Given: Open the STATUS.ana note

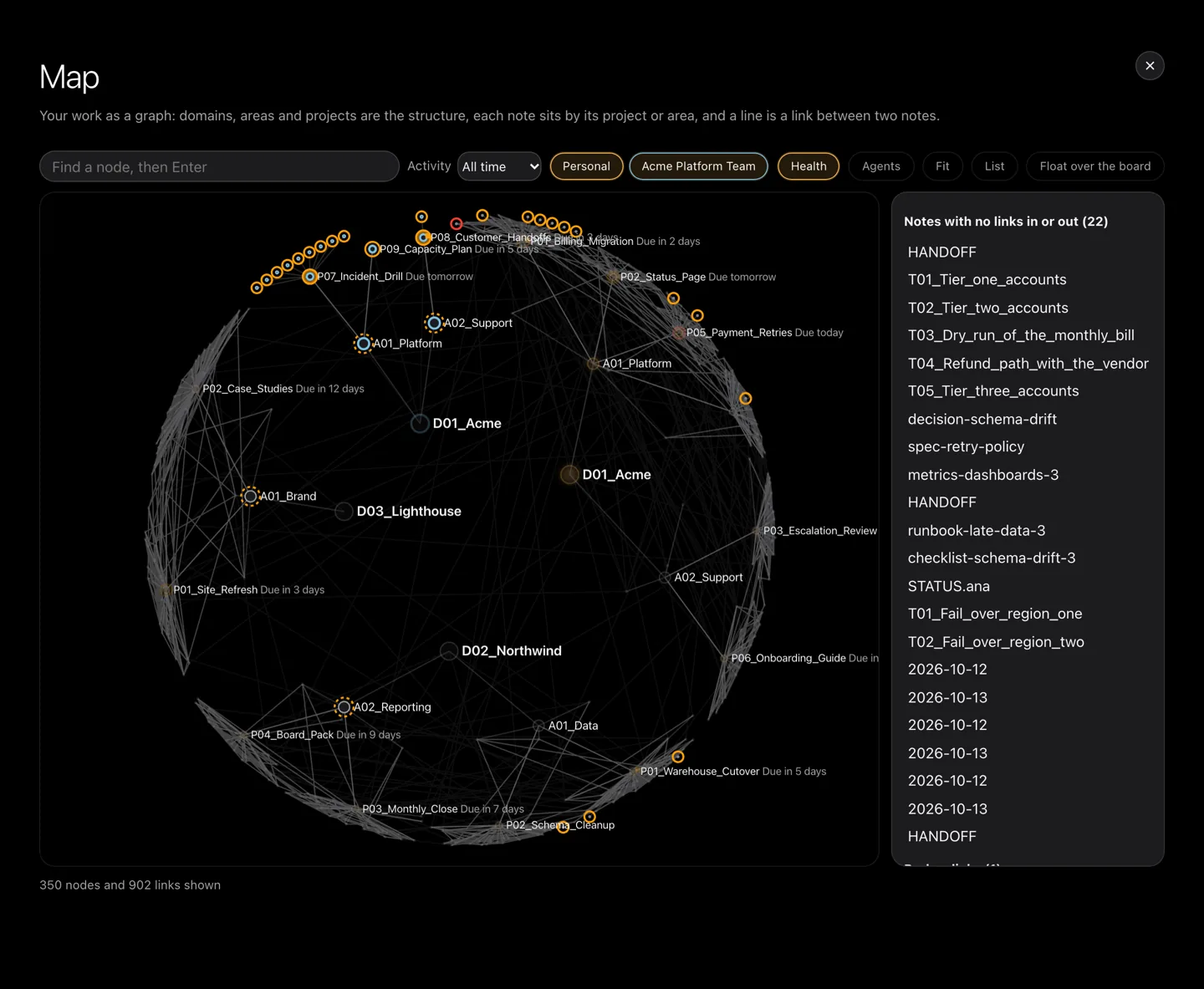Looking at the screenshot, I should click(948, 586).
